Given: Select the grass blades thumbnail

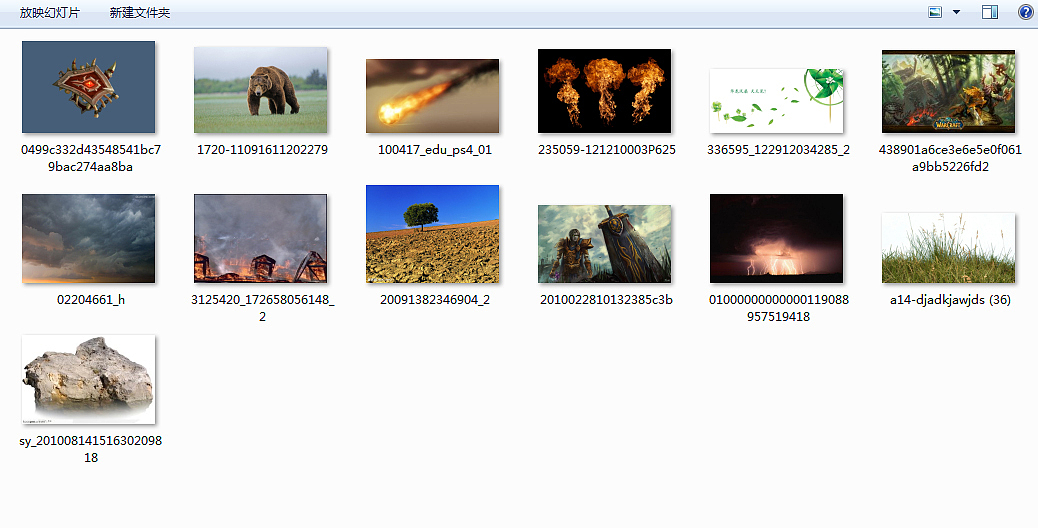Looking at the screenshot, I should pos(949,248).
